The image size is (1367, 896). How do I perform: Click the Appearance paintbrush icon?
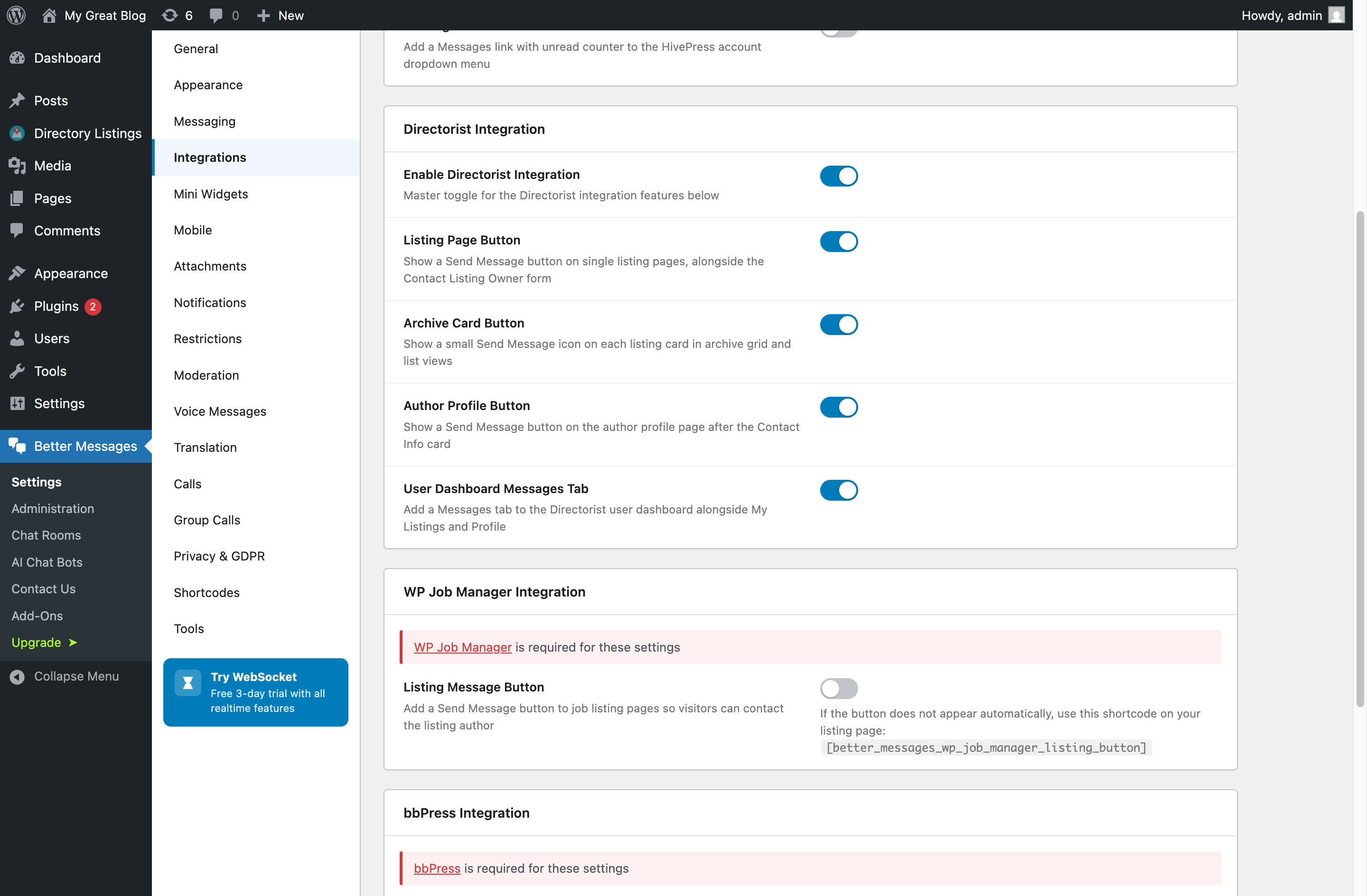17,273
